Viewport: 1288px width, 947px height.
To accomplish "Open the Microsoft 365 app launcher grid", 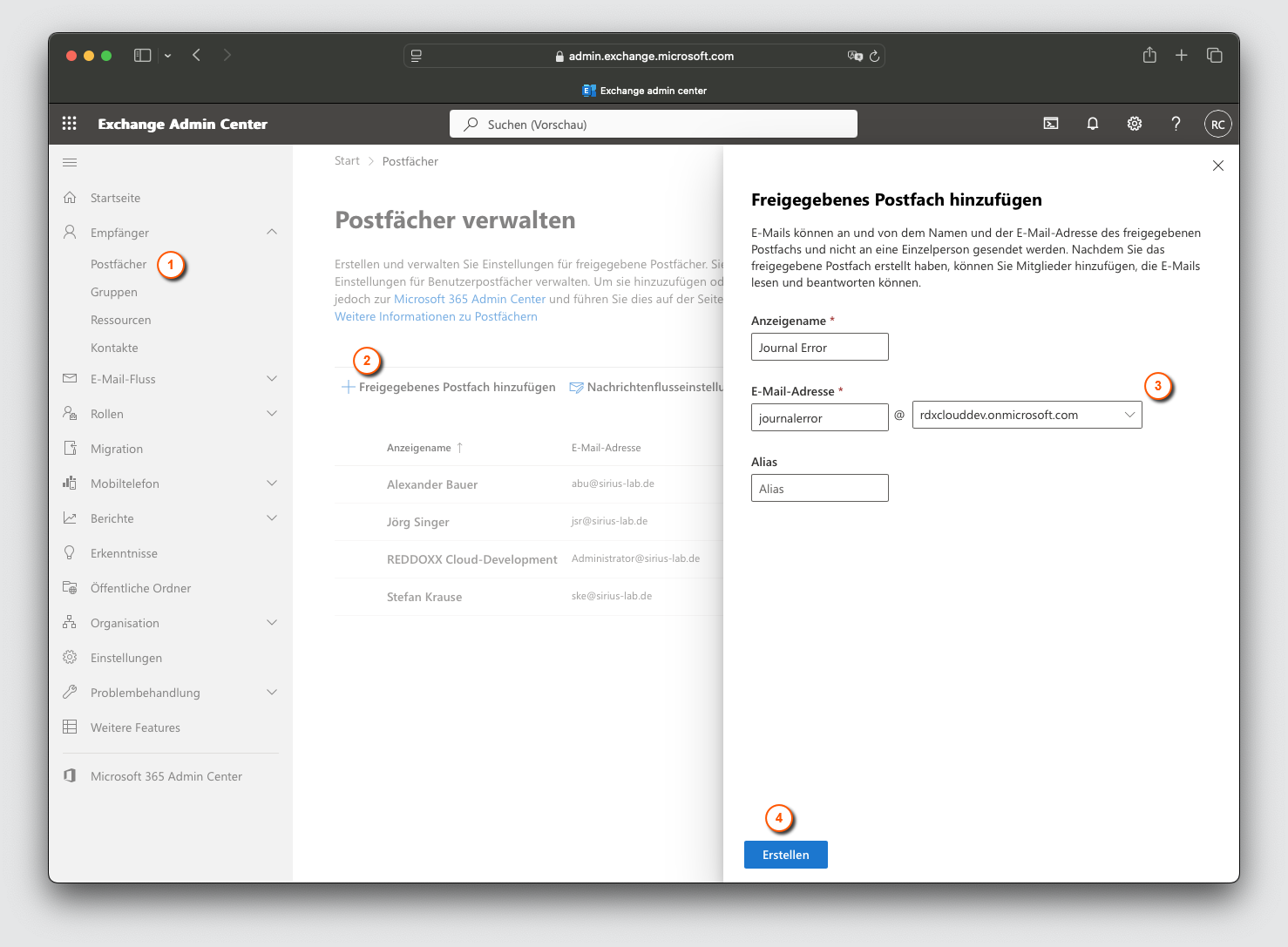I will click(x=70, y=124).
